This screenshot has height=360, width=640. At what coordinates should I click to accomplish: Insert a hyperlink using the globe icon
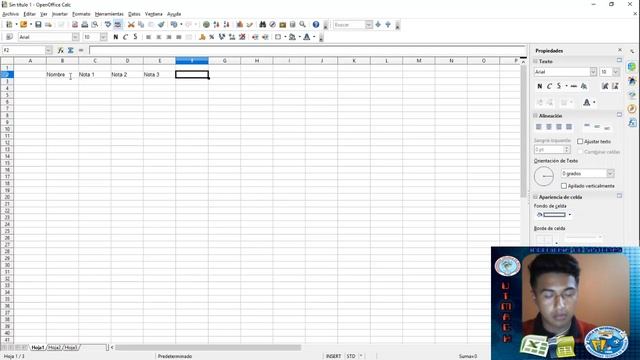tap(206, 24)
